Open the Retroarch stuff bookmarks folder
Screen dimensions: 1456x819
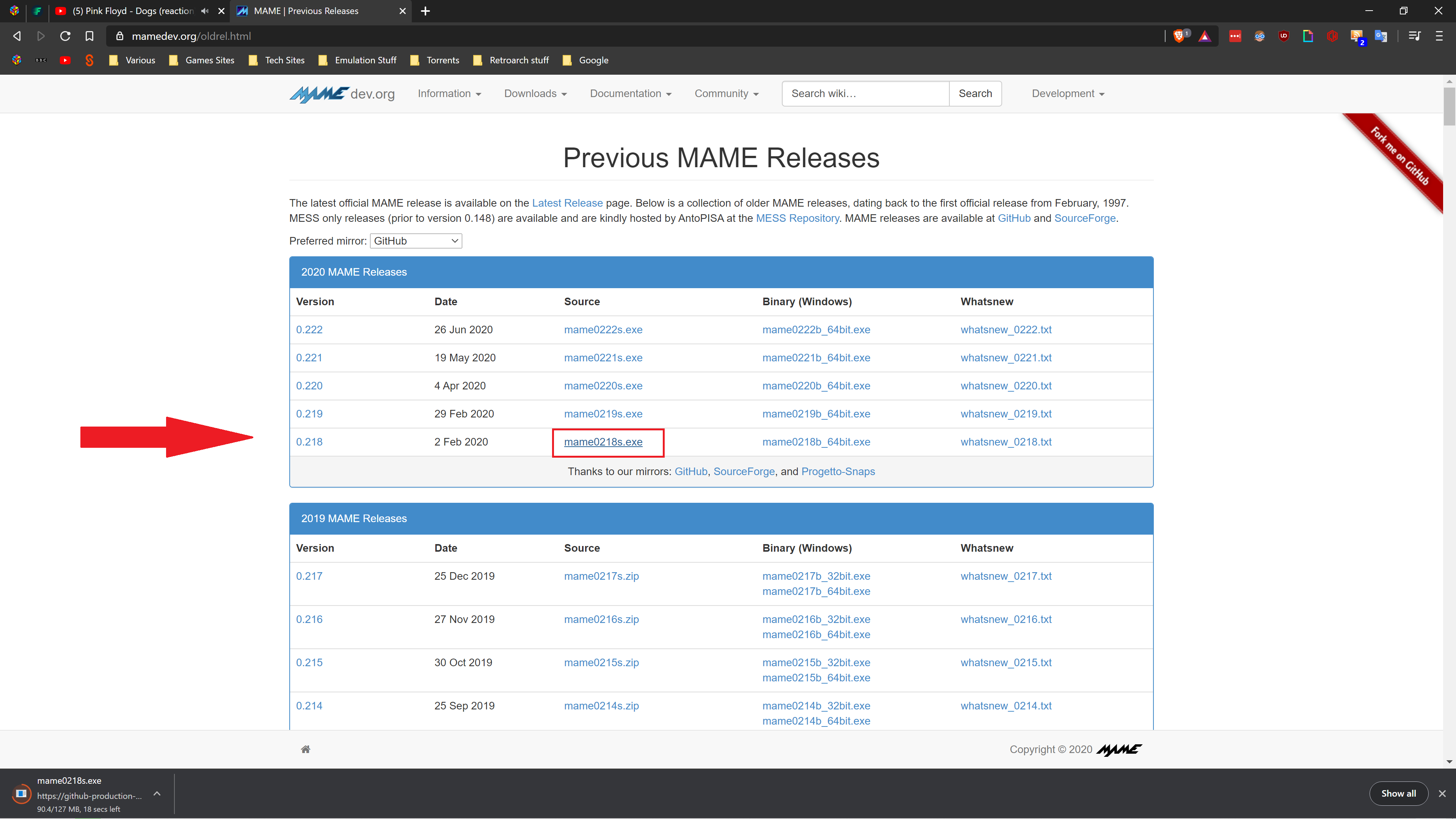coord(511,60)
